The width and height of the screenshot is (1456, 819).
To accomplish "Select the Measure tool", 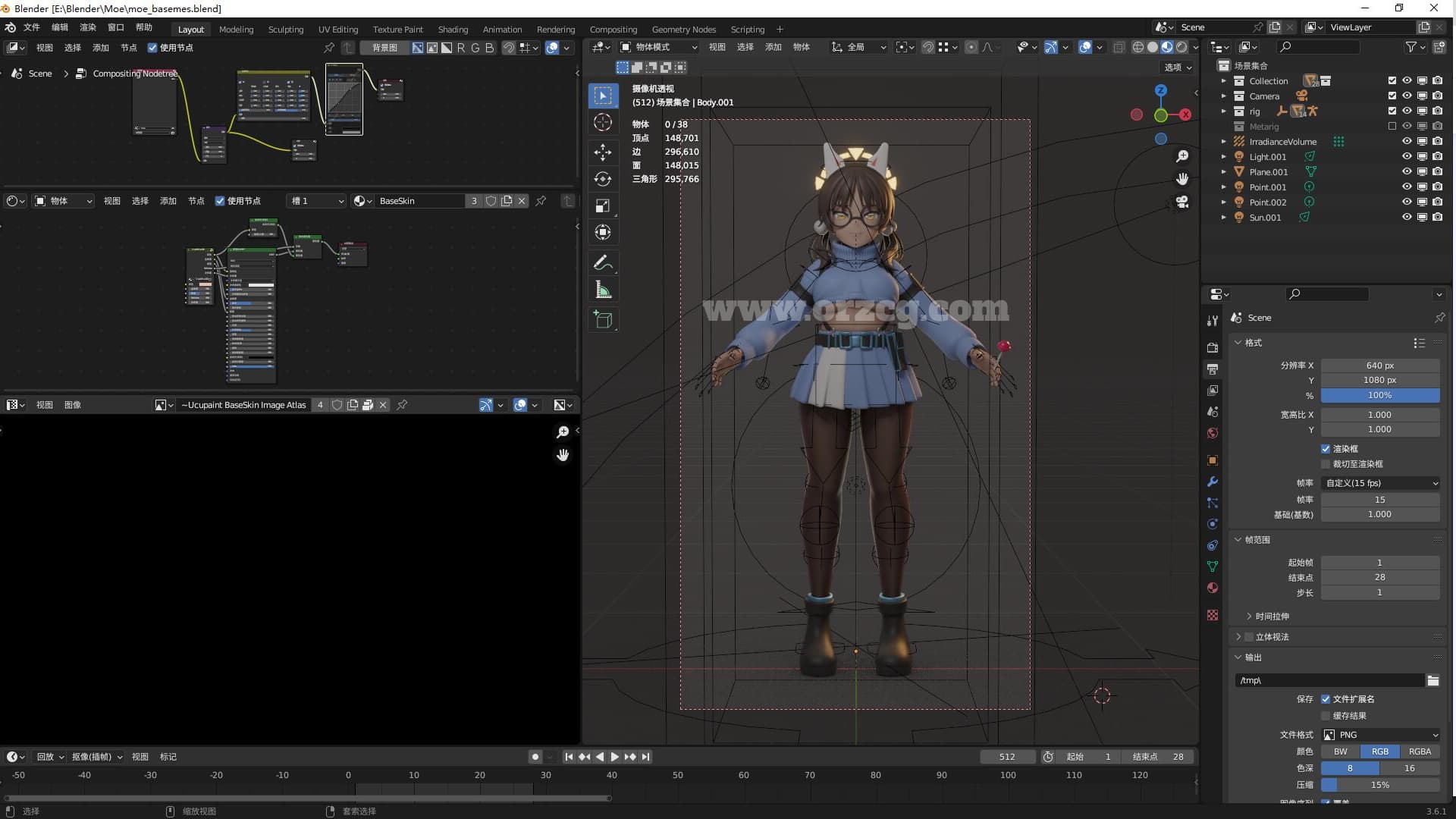I will click(603, 290).
